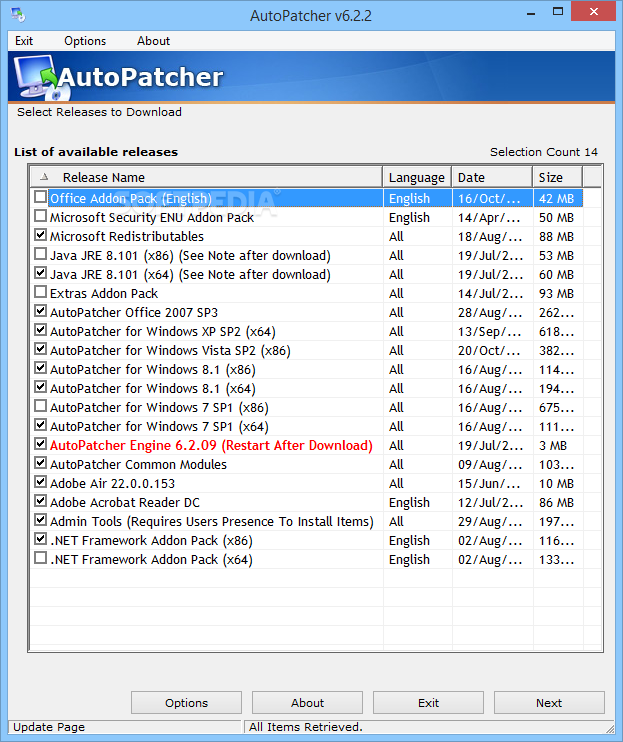This screenshot has height=742, width=623.
Task: Select 'Admin Tools (Requires Users Presence...)' row text
Action: click(x=211, y=521)
